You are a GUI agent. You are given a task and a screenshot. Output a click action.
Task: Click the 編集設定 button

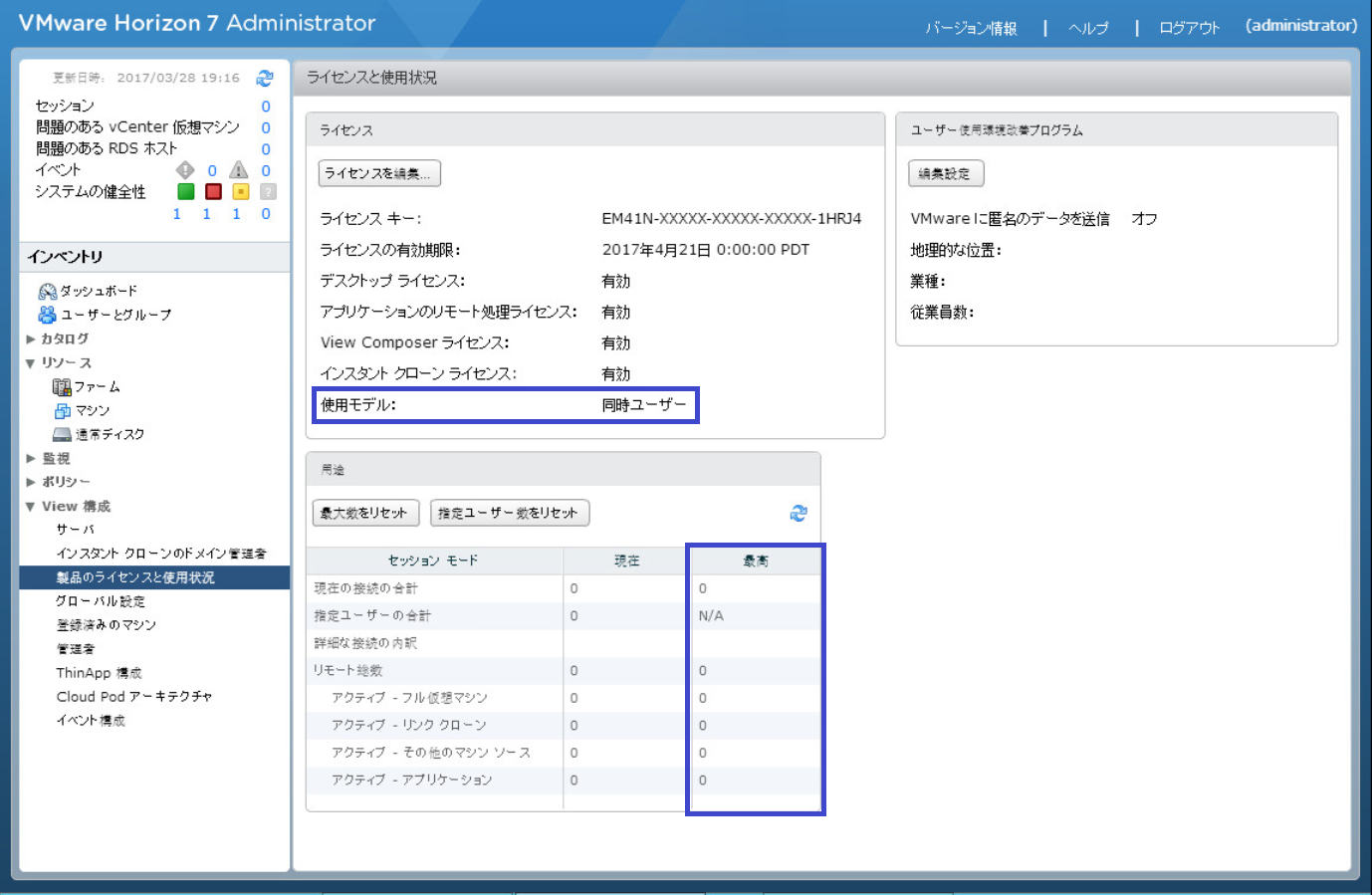946,173
